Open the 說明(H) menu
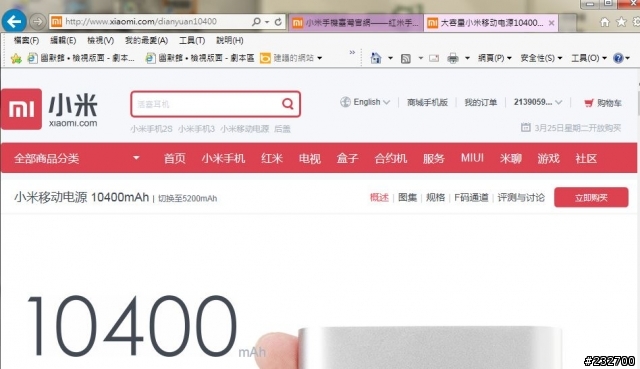Image resolution: width=640 pixels, height=369 pixels. click(x=229, y=40)
